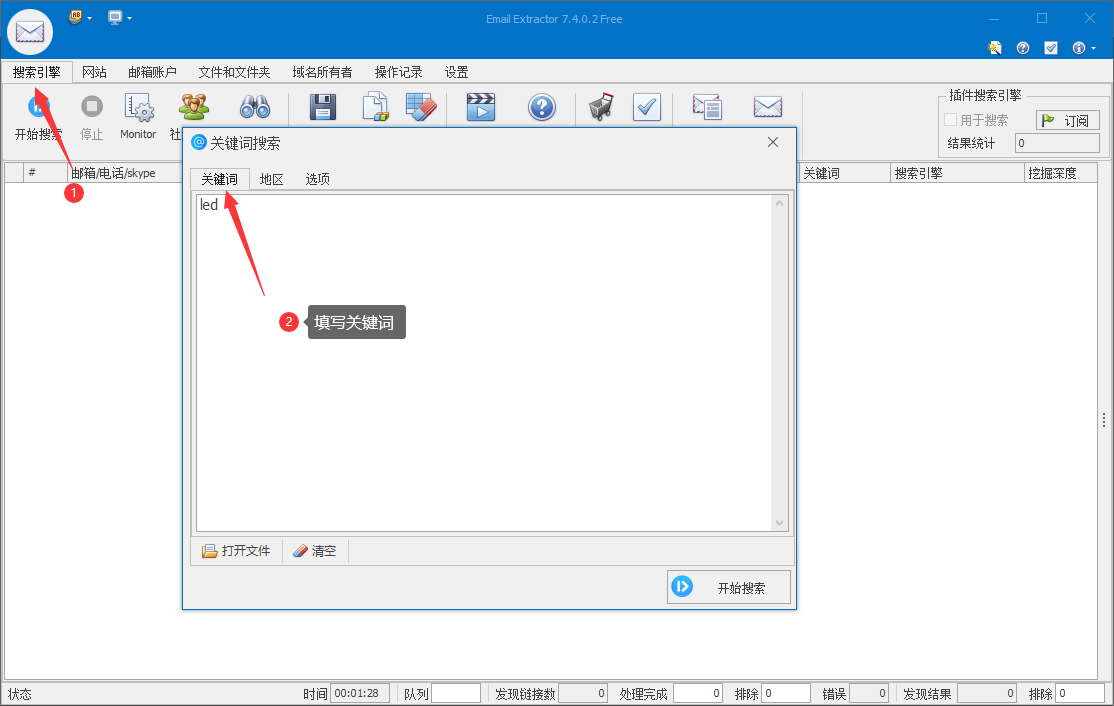
Task: Click the 队列 status field
Action: click(x=455, y=693)
